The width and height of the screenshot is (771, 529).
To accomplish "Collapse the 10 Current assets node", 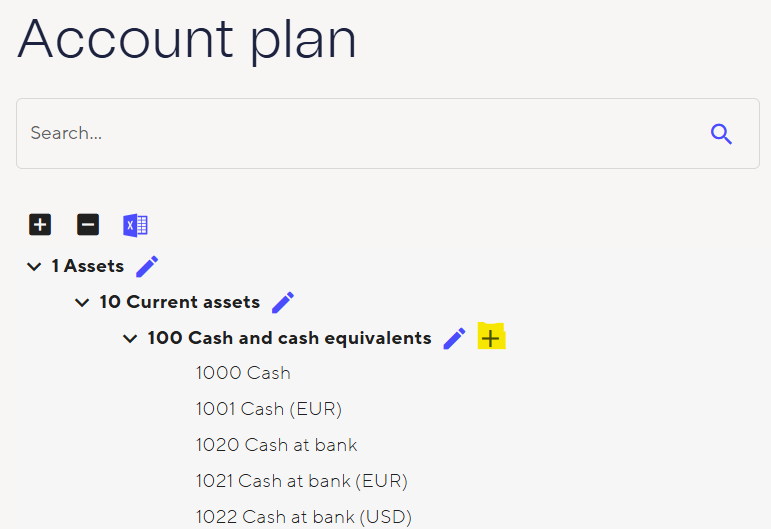I will pyautogui.click(x=82, y=303).
